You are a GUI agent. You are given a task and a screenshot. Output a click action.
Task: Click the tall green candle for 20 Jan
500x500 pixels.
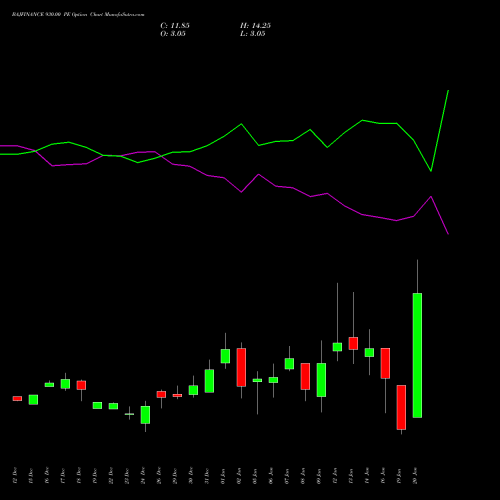coord(417,355)
